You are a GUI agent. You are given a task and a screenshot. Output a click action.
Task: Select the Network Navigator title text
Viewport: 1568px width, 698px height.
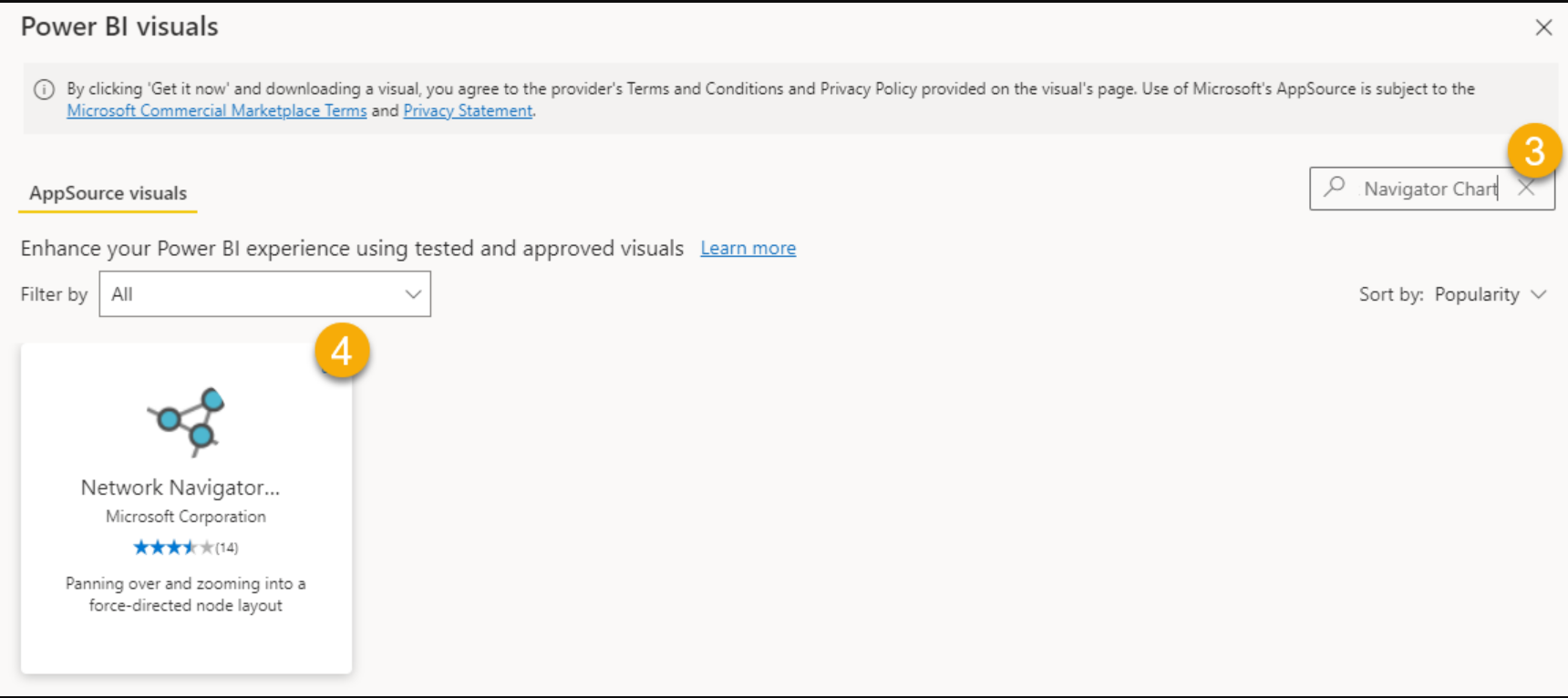click(x=181, y=488)
